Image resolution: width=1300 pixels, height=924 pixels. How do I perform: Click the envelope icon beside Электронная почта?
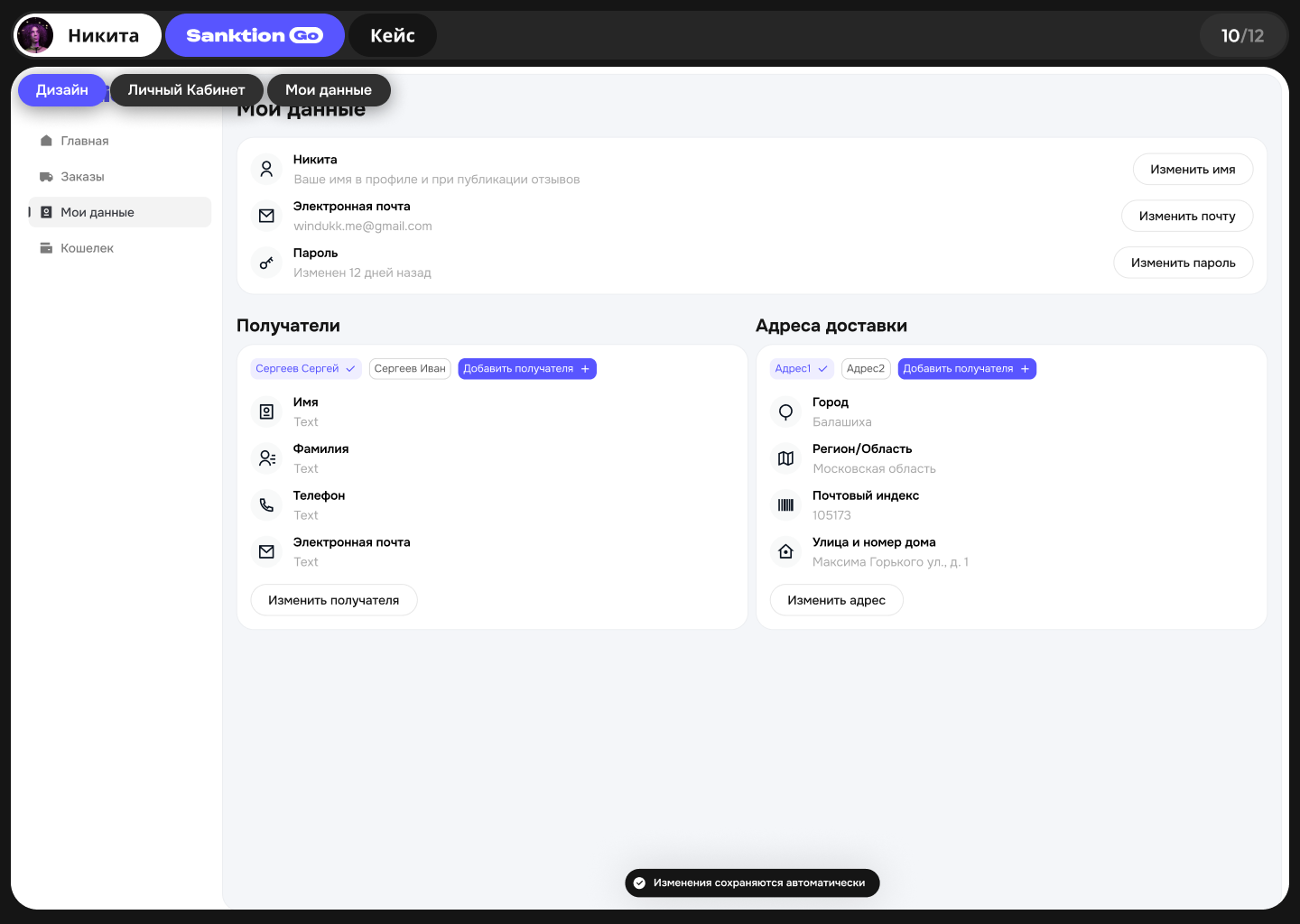point(266,216)
